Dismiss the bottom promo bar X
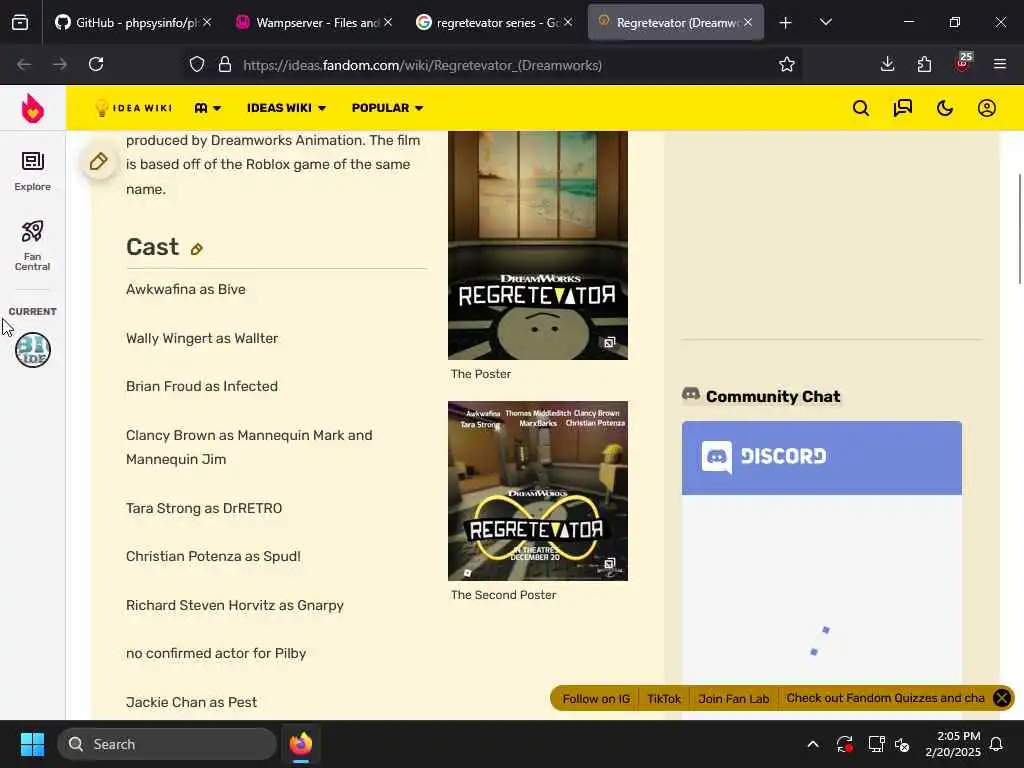This screenshot has height=768, width=1024. (1001, 698)
